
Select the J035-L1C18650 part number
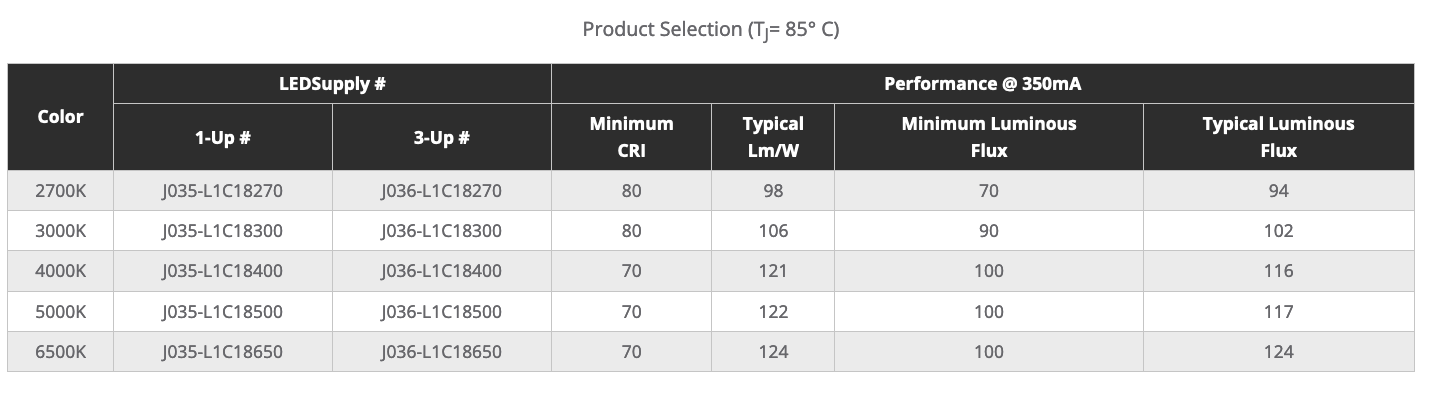pyautogui.click(x=222, y=352)
